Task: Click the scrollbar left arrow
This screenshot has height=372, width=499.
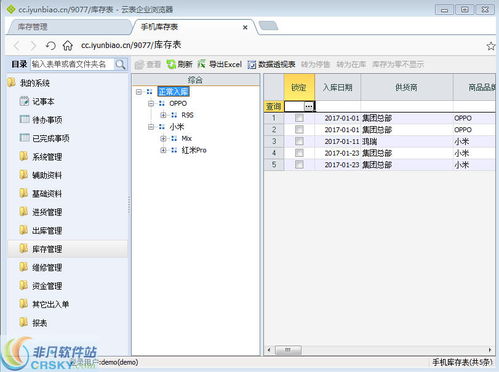Action: (x=269, y=350)
